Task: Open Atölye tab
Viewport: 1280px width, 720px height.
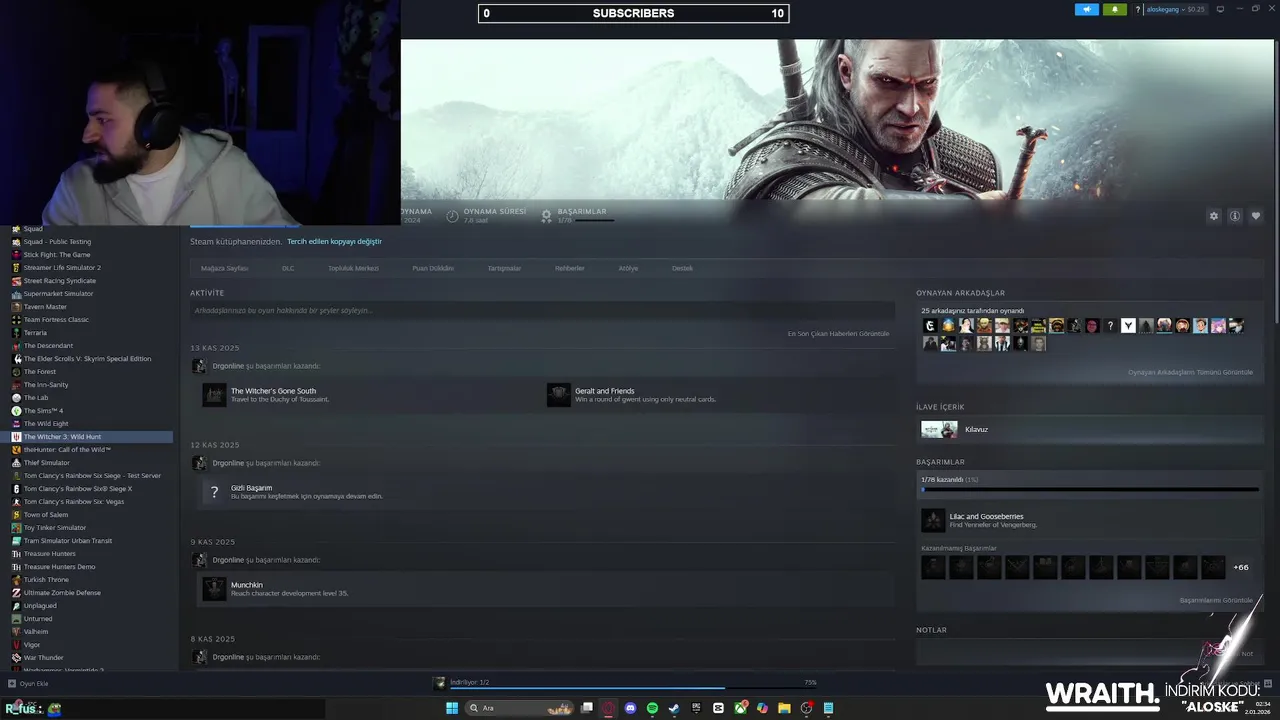Action: pyautogui.click(x=628, y=268)
